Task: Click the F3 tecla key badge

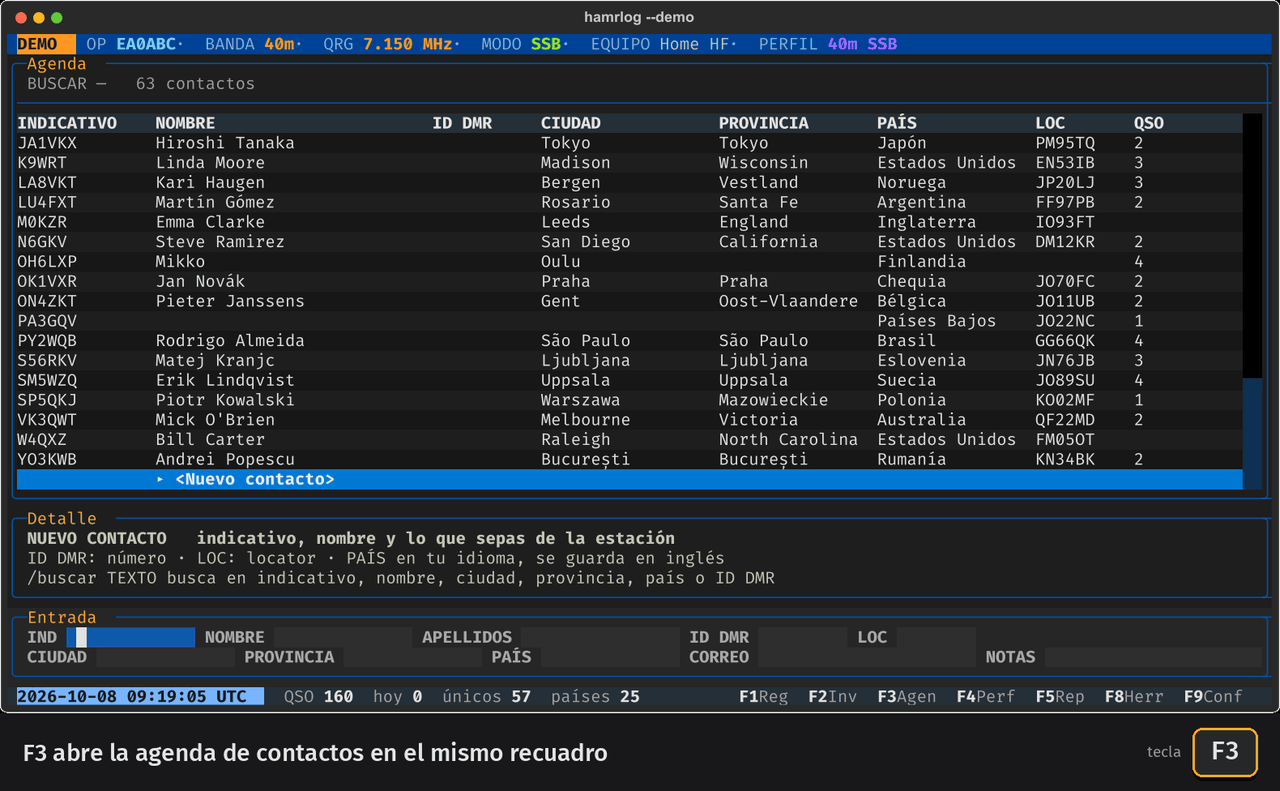Action: (1225, 752)
